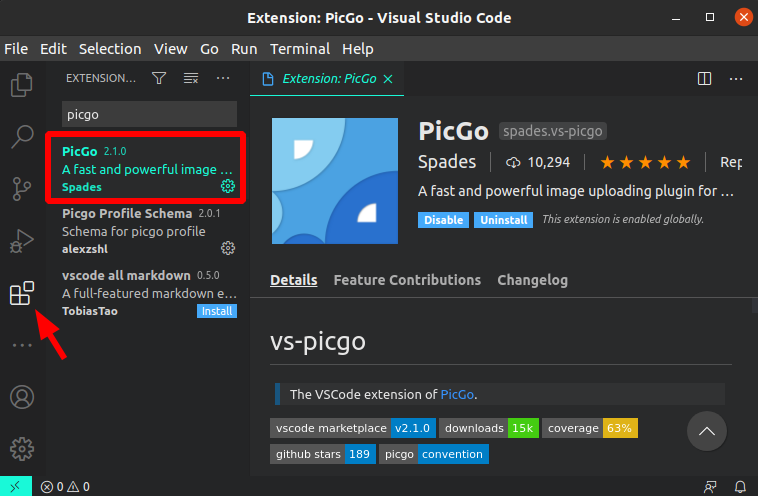Click the picgo convention badge
Screen dimensions: 758x496
point(434,454)
